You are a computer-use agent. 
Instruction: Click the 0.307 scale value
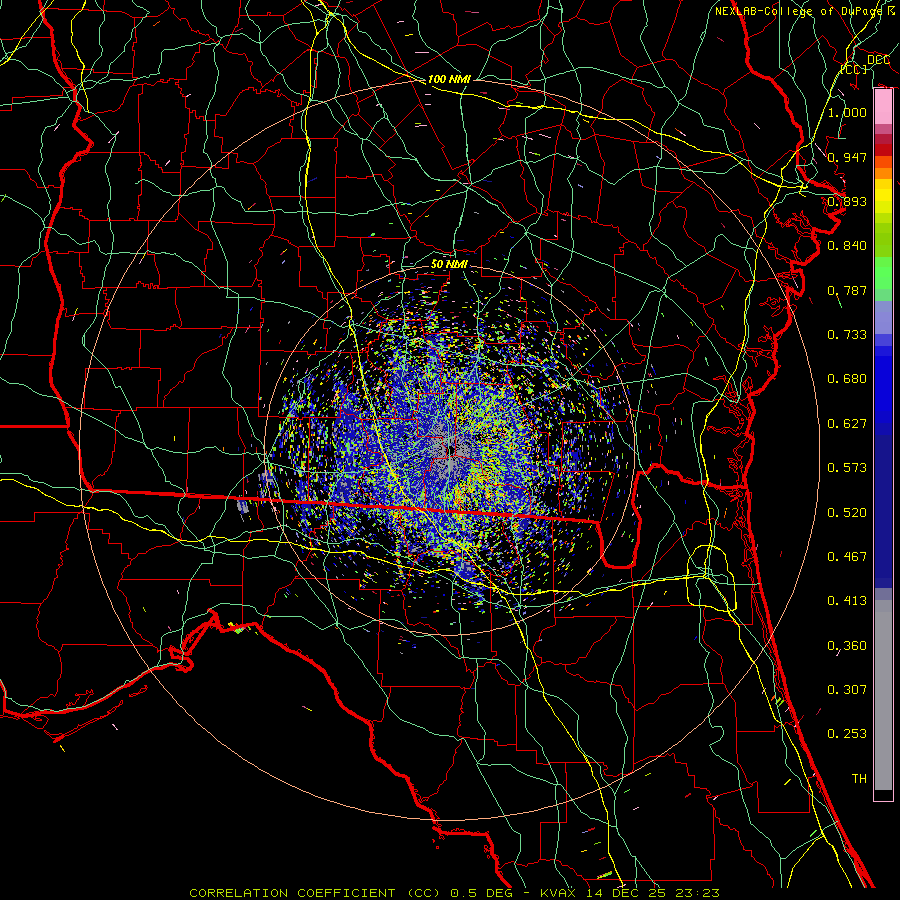pos(847,690)
